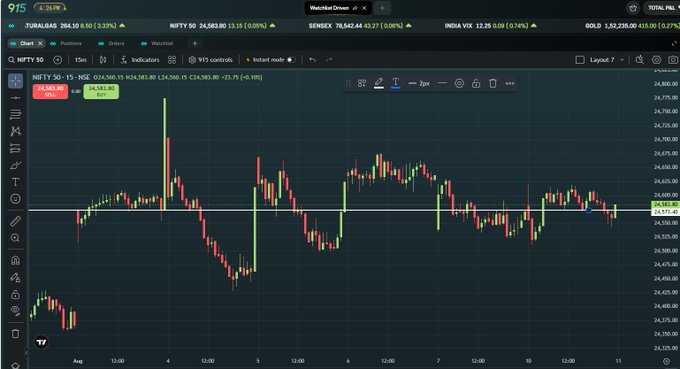Open the Fibonacci retracement tools
The width and height of the screenshot is (680, 369).
[15, 114]
